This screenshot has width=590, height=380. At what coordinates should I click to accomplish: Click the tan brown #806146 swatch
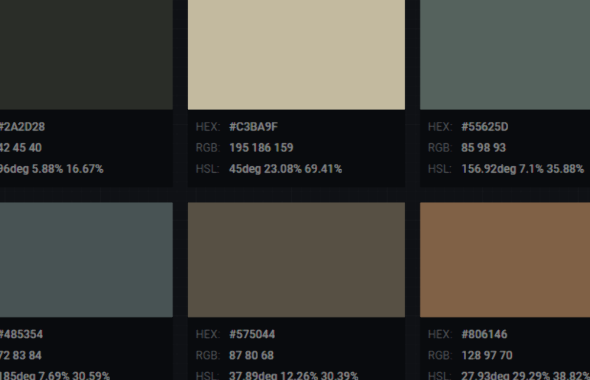tap(505, 260)
